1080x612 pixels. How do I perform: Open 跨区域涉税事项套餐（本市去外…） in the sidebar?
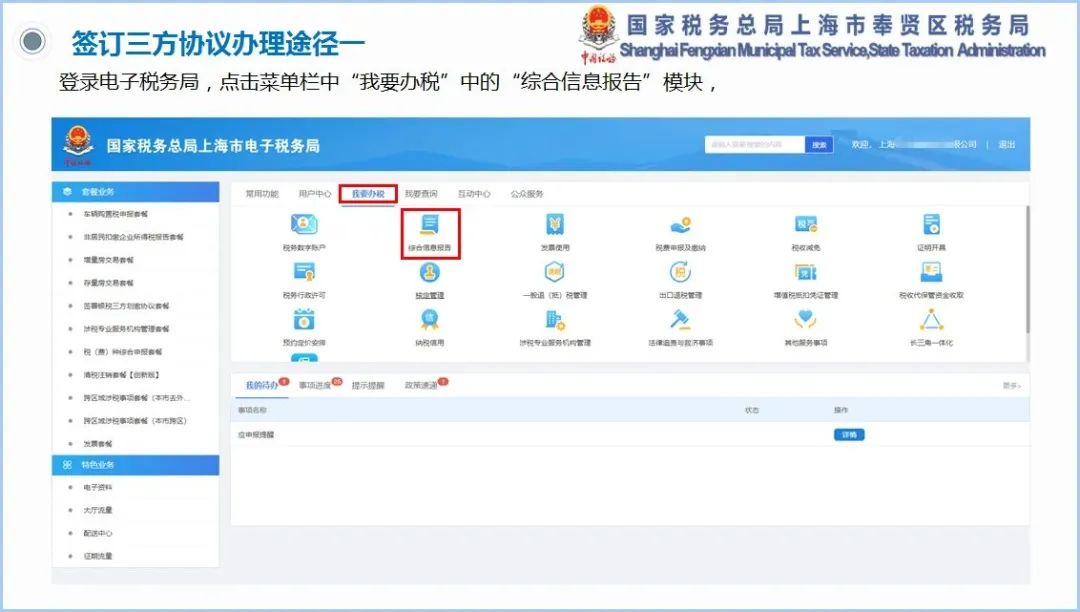pos(137,398)
